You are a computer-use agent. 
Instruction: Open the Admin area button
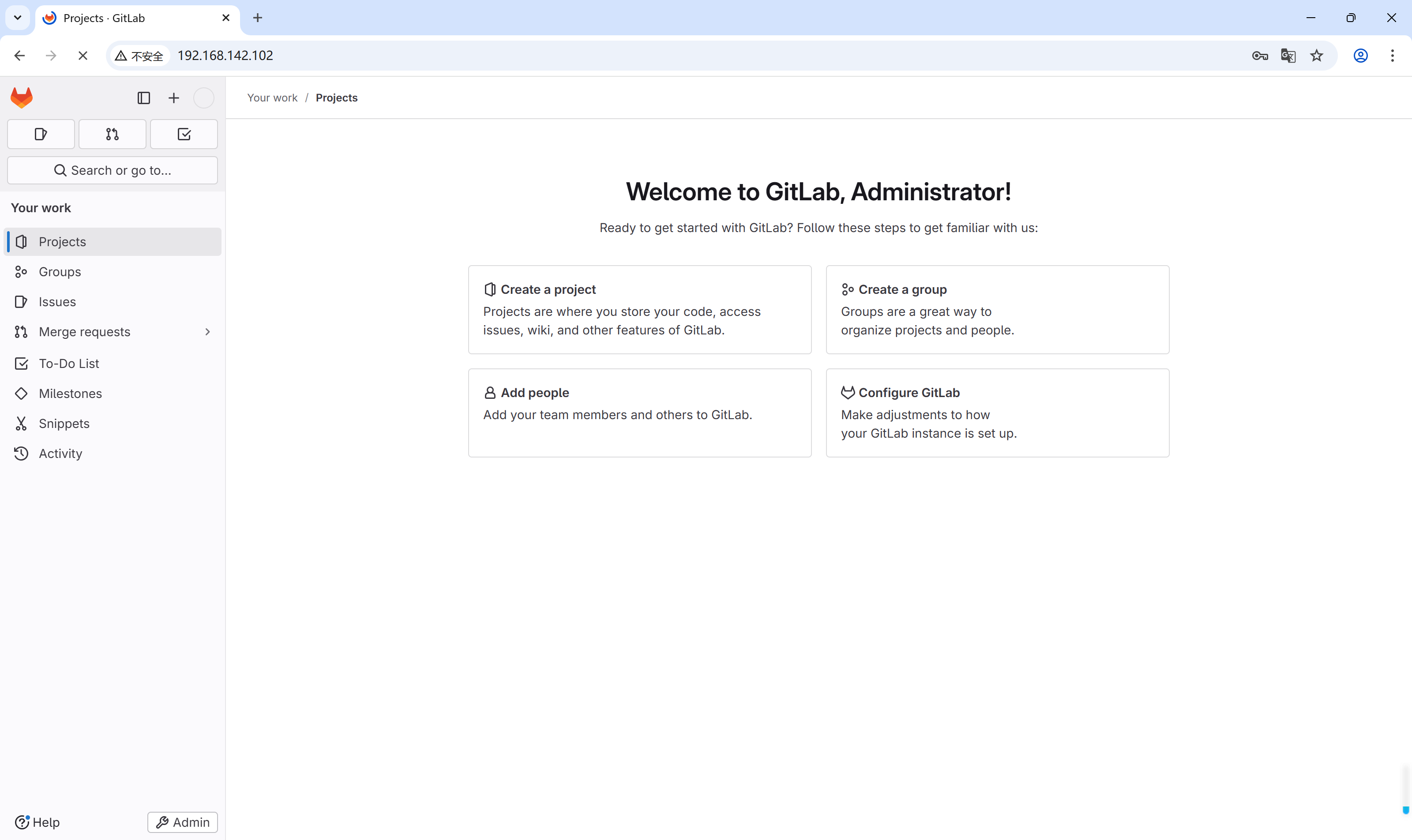click(182, 822)
